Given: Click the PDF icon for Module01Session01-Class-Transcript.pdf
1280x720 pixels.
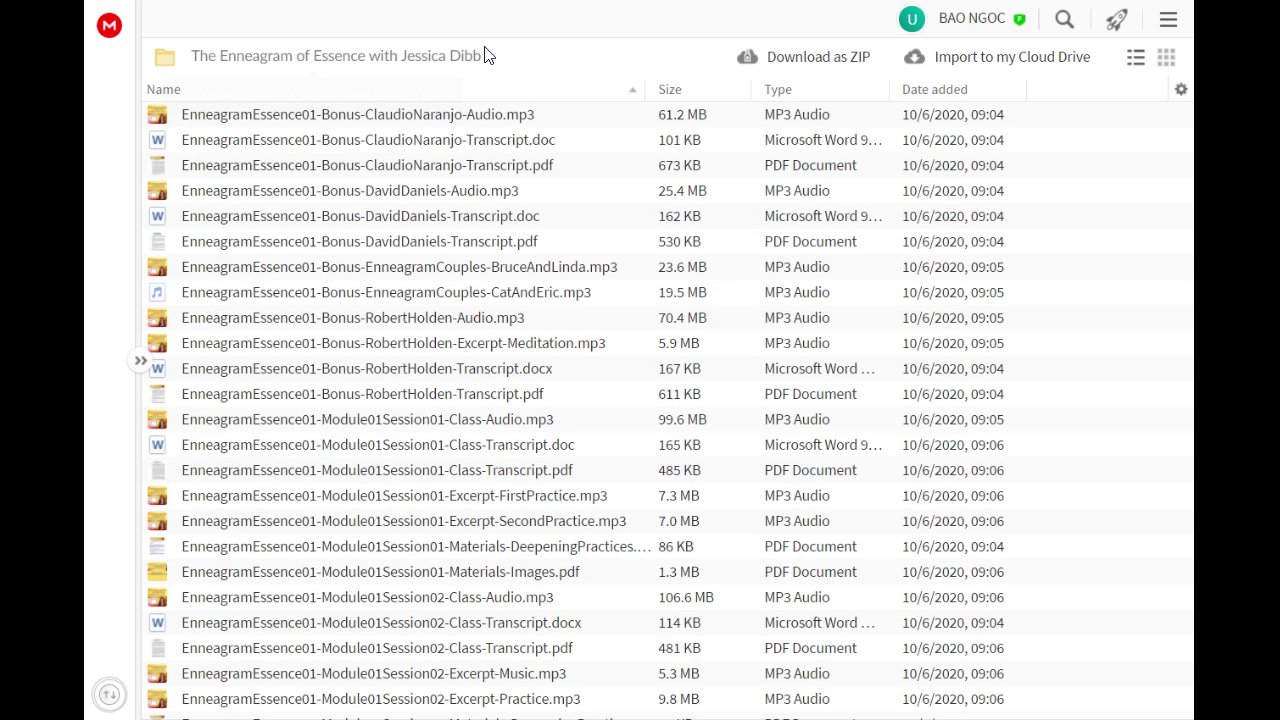Looking at the screenshot, I should click(x=157, y=470).
